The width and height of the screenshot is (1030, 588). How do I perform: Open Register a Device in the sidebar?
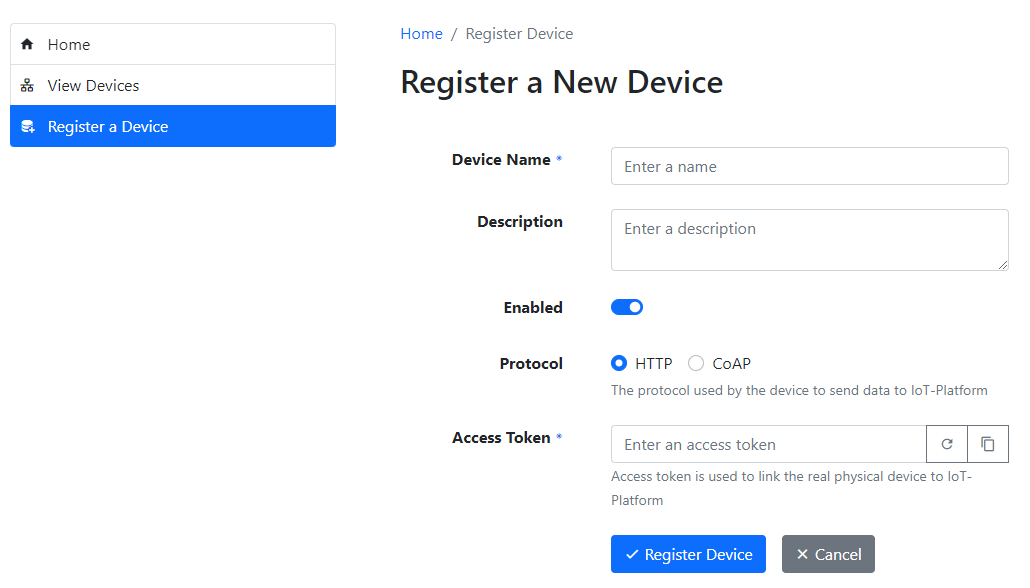(x=172, y=127)
